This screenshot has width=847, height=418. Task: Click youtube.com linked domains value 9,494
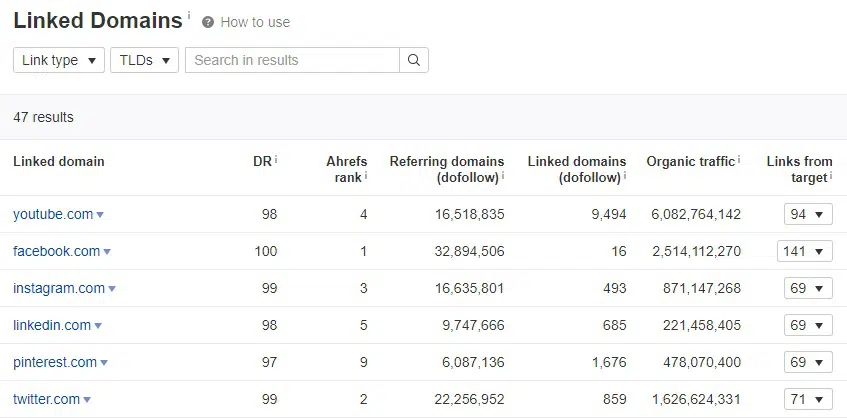(x=609, y=214)
